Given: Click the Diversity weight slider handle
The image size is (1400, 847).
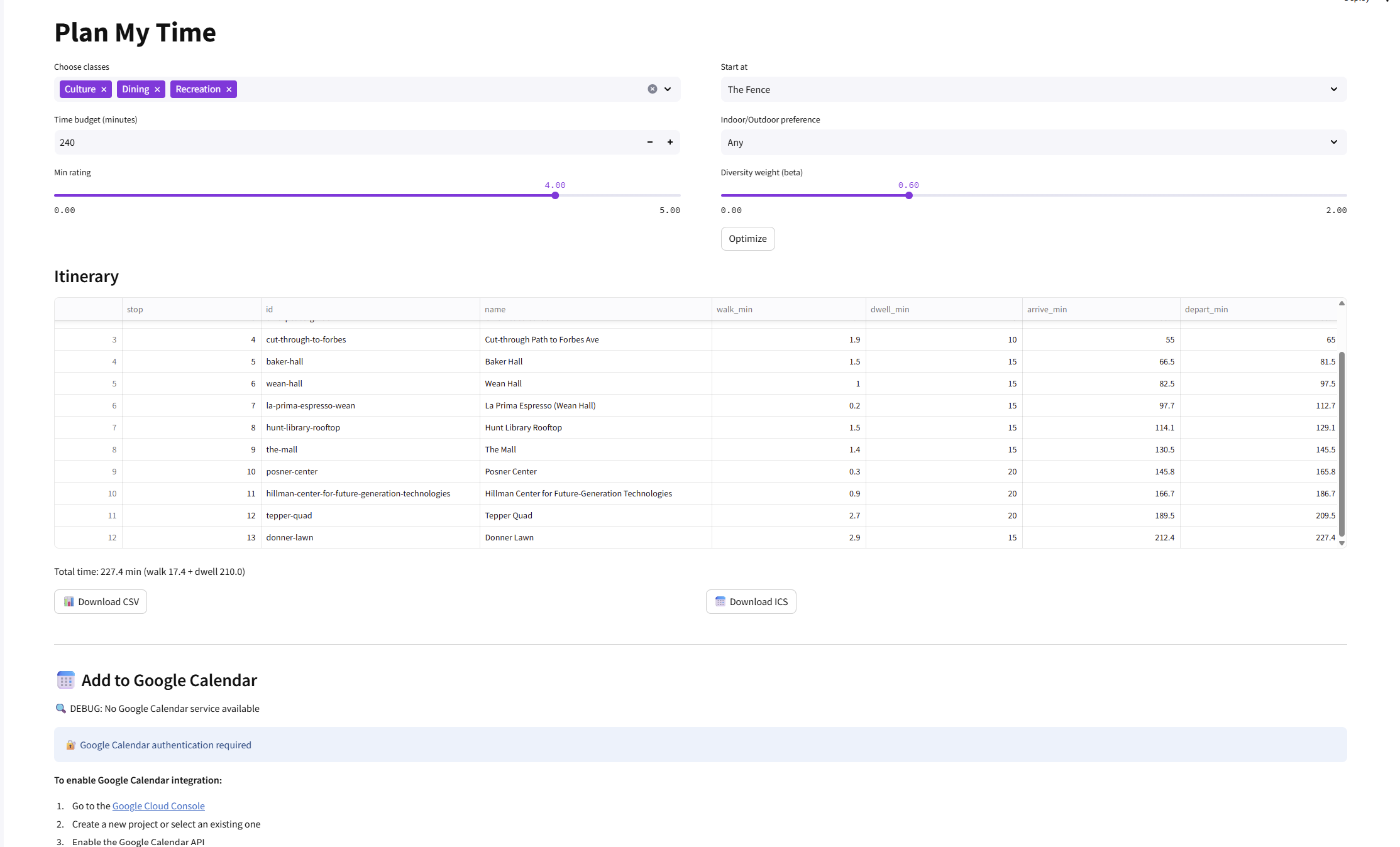Looking at the screenshot, I should [908, 195].
